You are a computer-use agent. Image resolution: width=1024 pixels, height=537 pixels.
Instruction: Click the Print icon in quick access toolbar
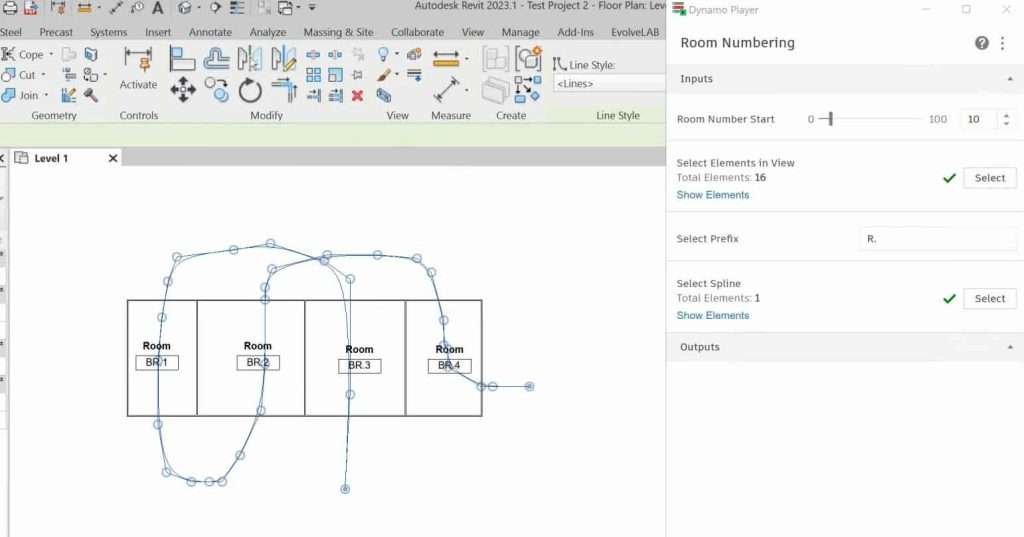pyautogui.click(x=10, y=8)
